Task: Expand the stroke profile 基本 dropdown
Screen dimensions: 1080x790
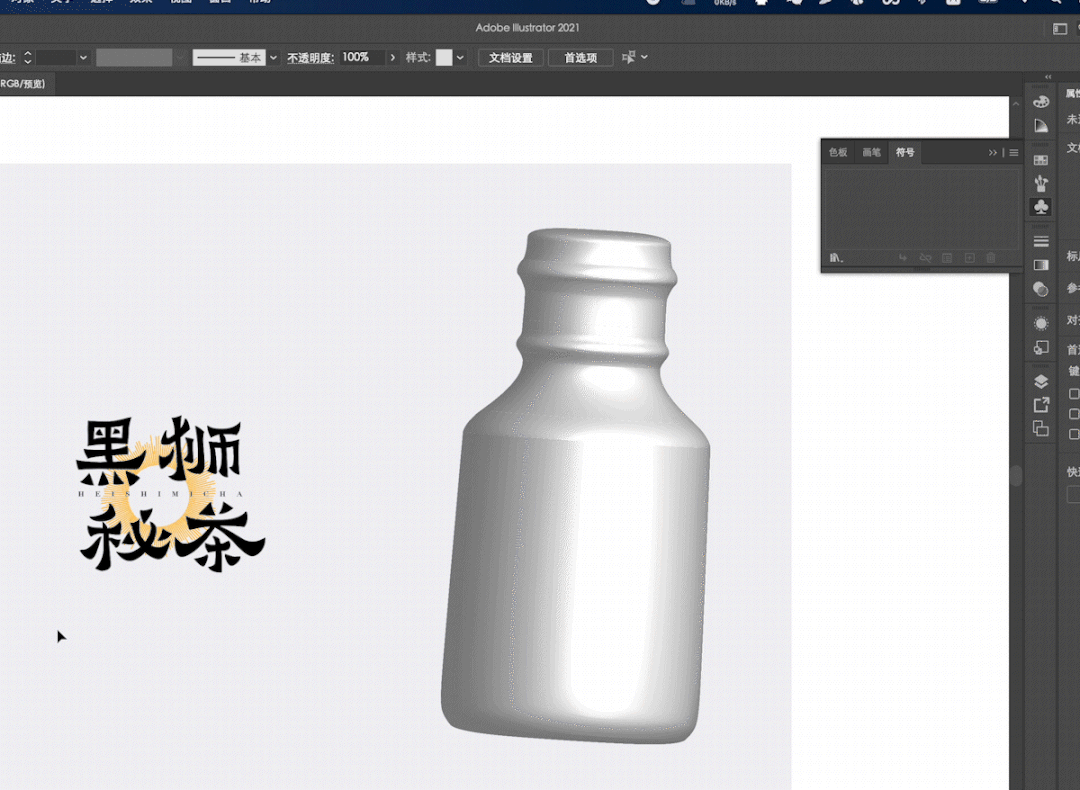Action: (273, 58)
